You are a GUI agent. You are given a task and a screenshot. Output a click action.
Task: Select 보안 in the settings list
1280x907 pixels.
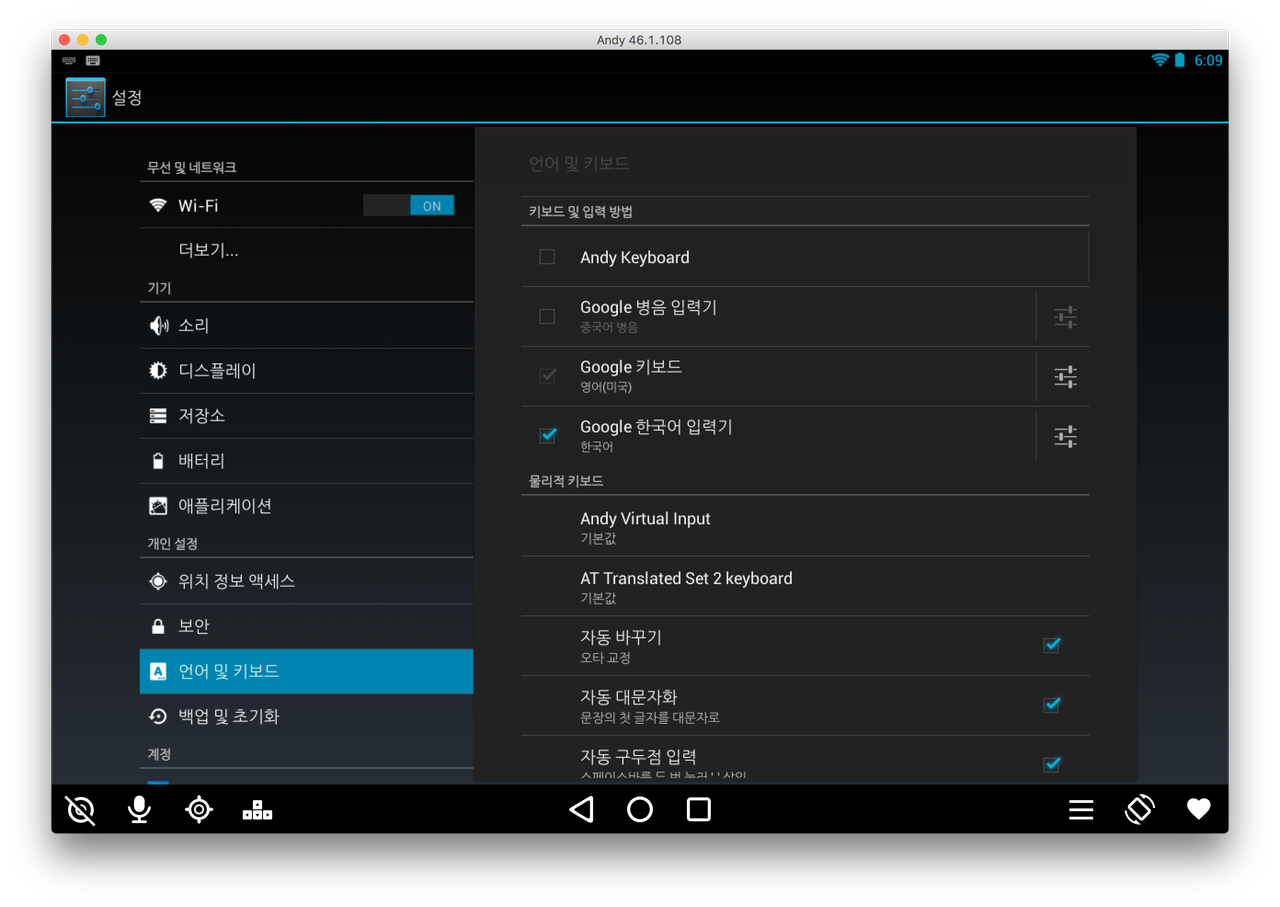[x=306, y=626]
